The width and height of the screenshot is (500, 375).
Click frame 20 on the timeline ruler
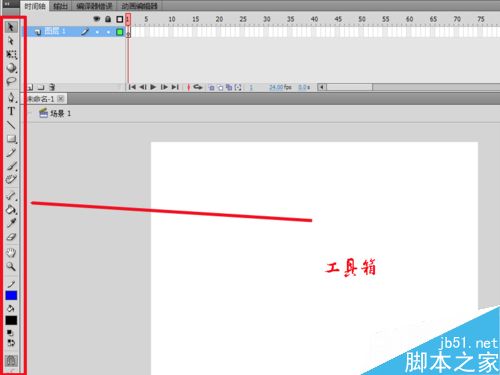tap(219, 19)
